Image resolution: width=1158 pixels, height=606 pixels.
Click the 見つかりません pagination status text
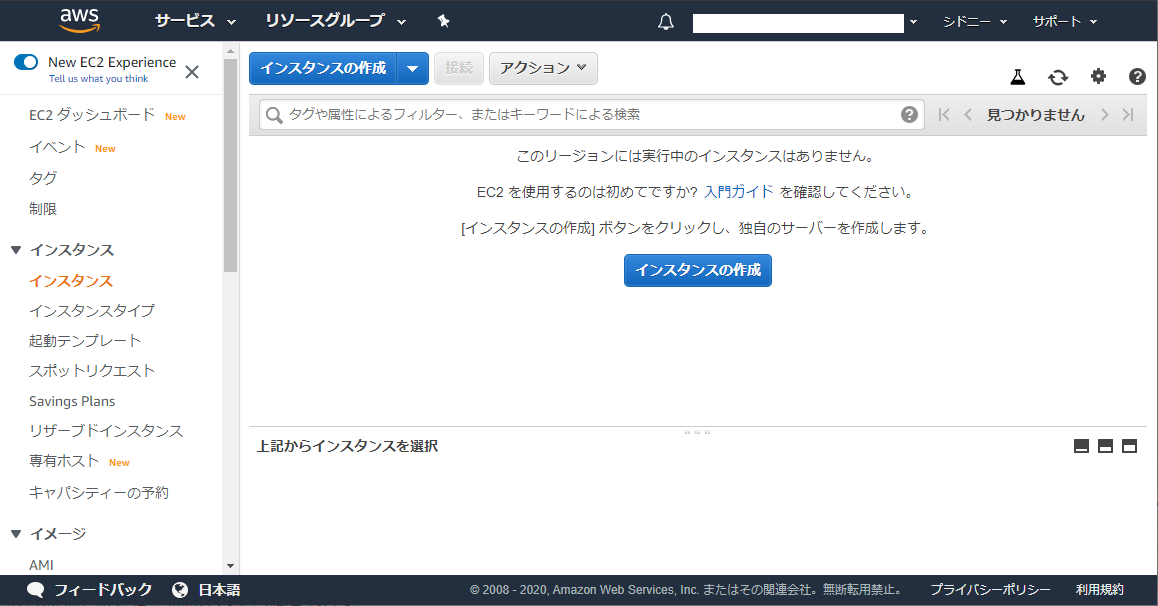click(x=1035, y=114)
